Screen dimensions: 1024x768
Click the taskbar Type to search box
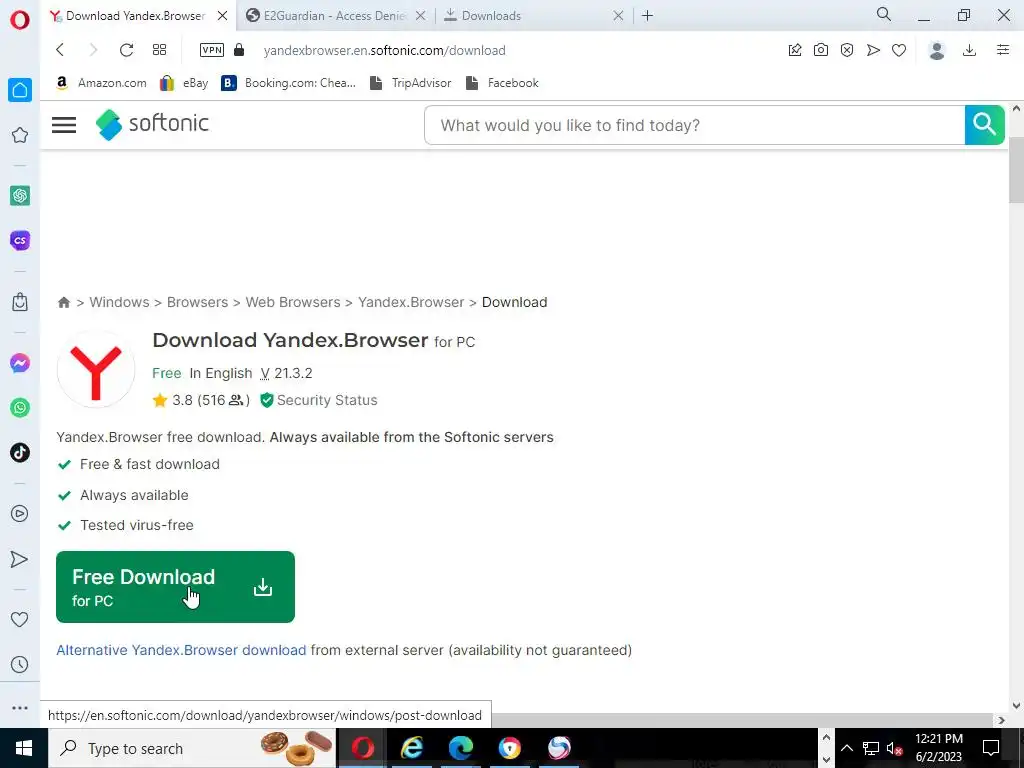click(x=192, y=748)
